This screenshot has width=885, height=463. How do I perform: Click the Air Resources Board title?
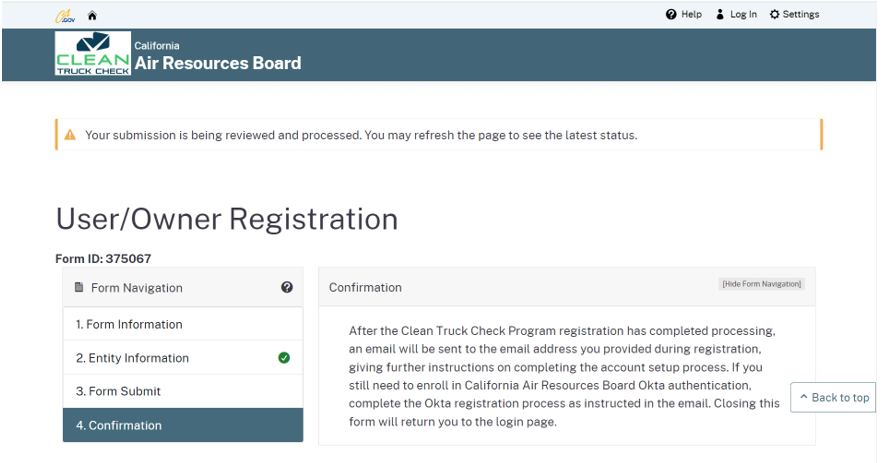218,63
